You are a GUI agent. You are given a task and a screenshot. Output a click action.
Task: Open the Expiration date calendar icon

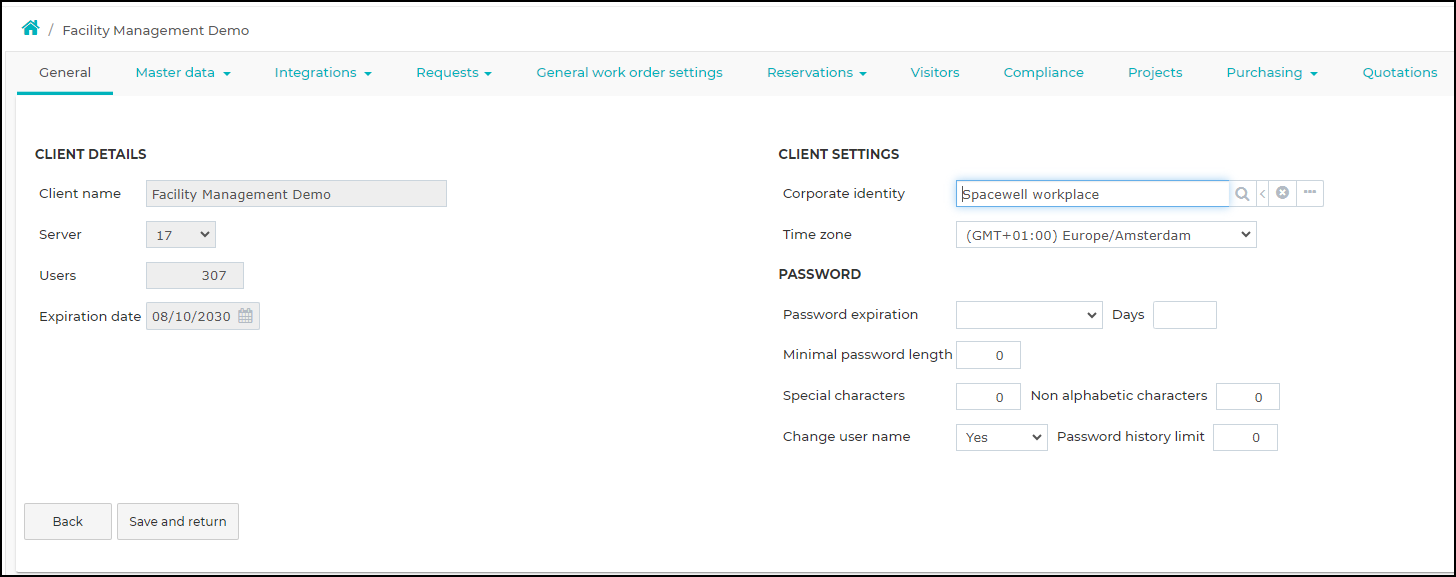[246, 316]
